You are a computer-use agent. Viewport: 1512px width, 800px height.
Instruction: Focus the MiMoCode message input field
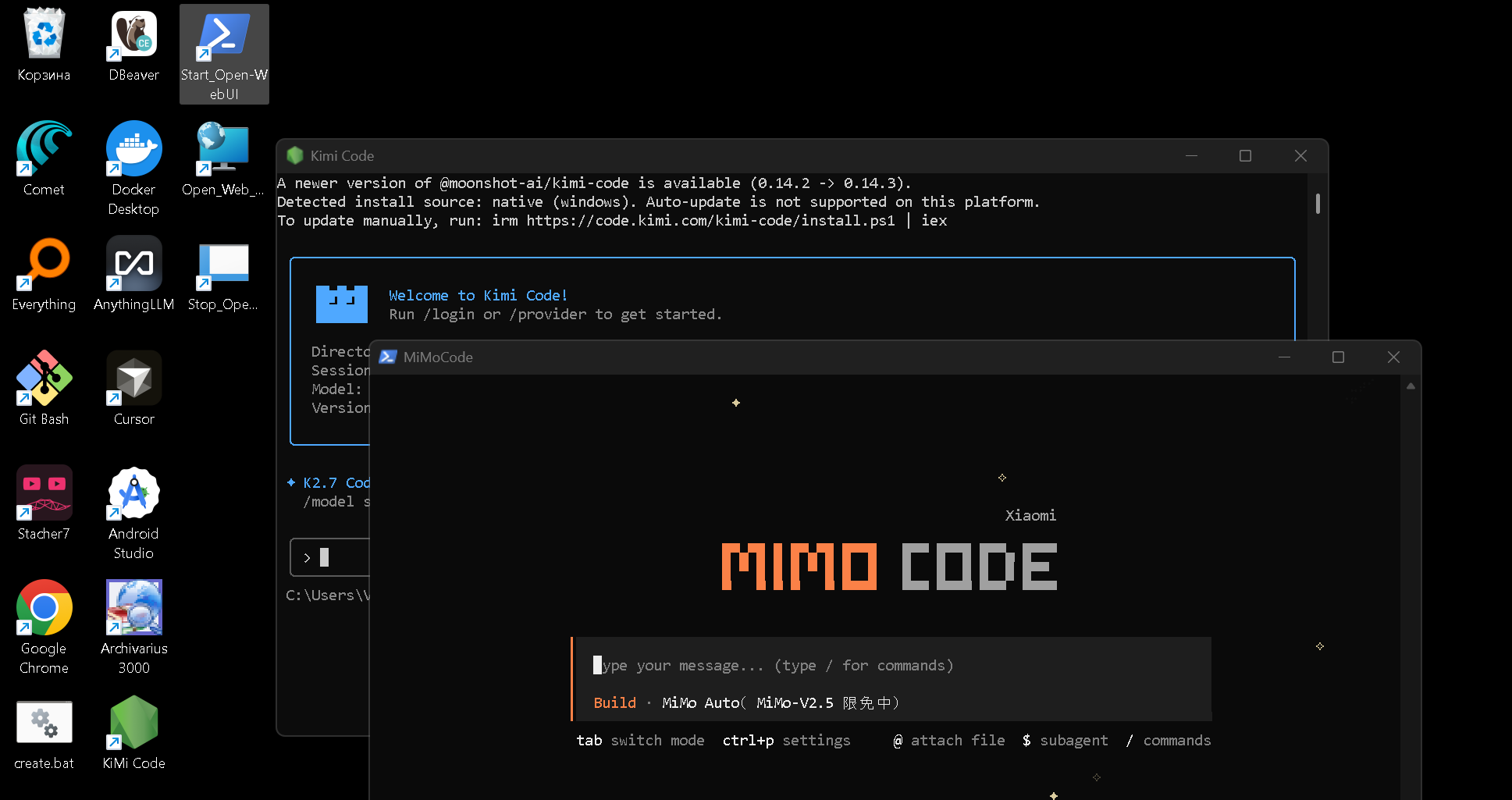[892, 665]
